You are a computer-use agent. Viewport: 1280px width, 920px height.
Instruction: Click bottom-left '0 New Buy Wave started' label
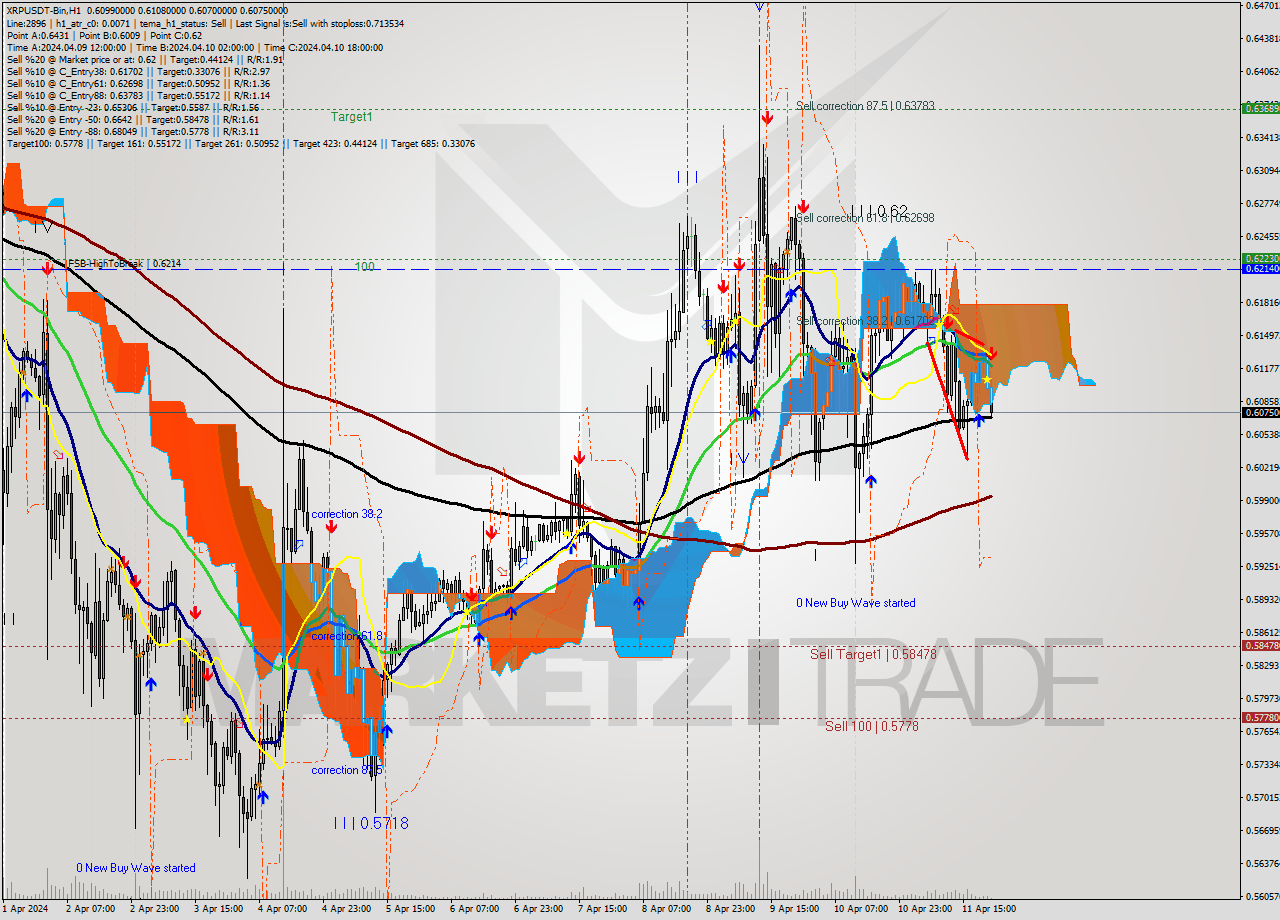tap(136, 868)
